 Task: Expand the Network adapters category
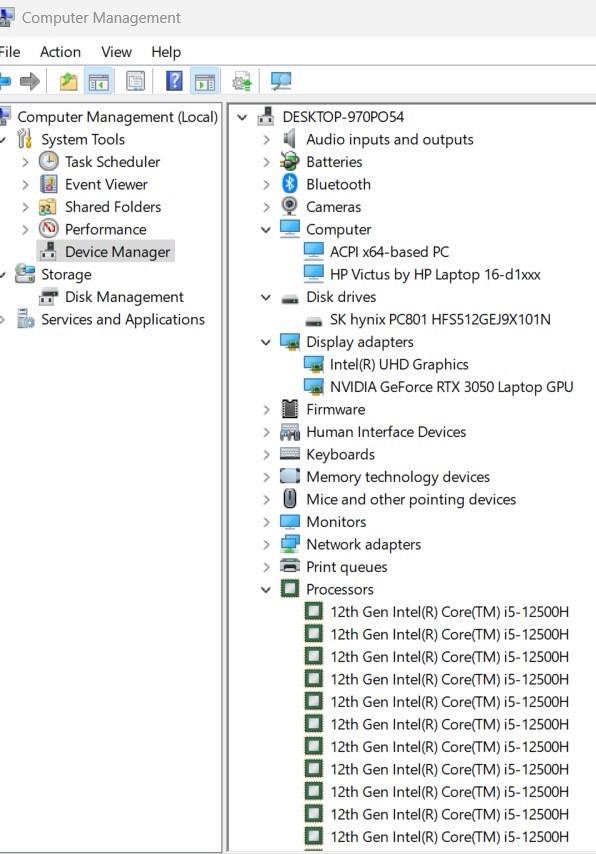[265, 544]
